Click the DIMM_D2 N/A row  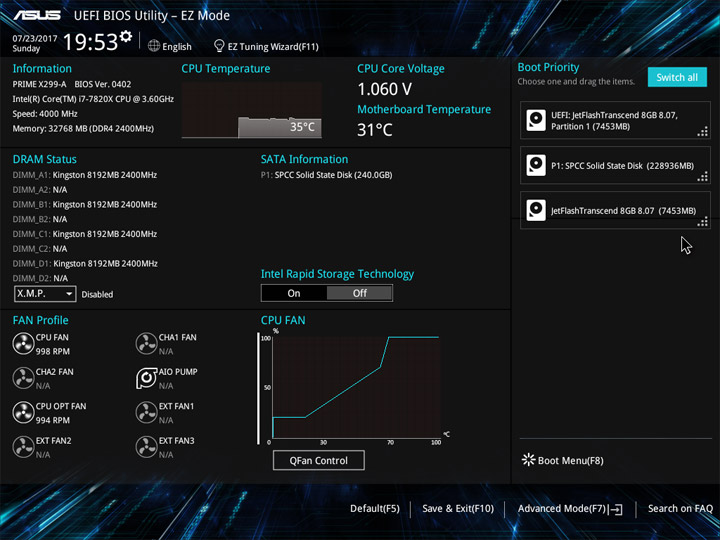pos(40,278)
